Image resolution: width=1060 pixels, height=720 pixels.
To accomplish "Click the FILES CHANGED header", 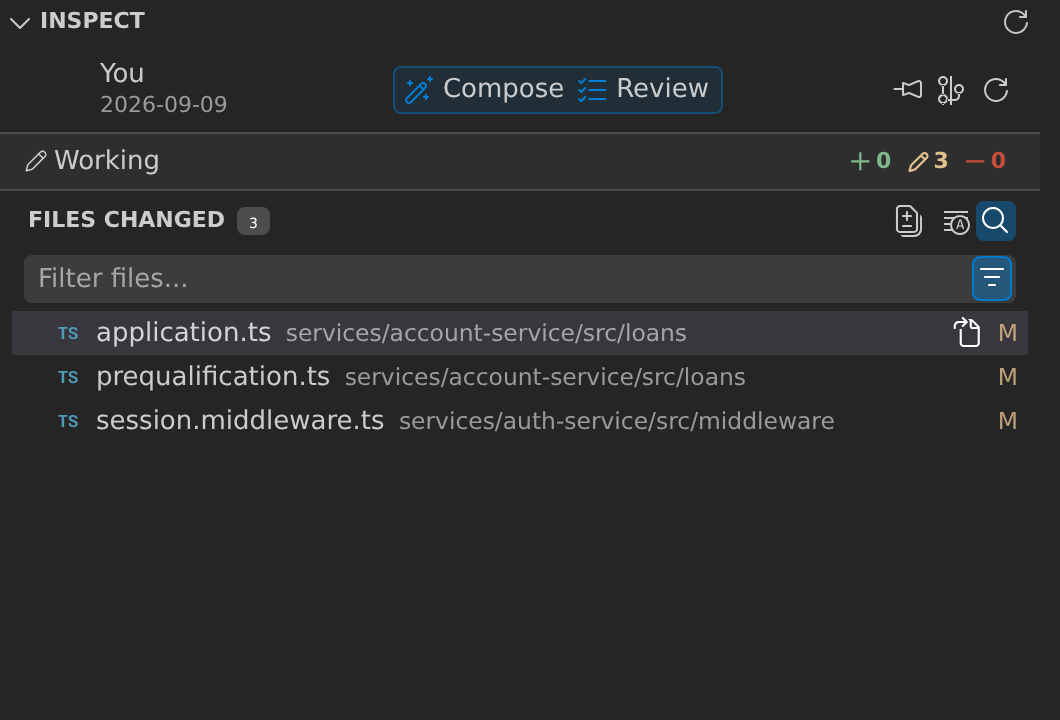I will [126, 220].
